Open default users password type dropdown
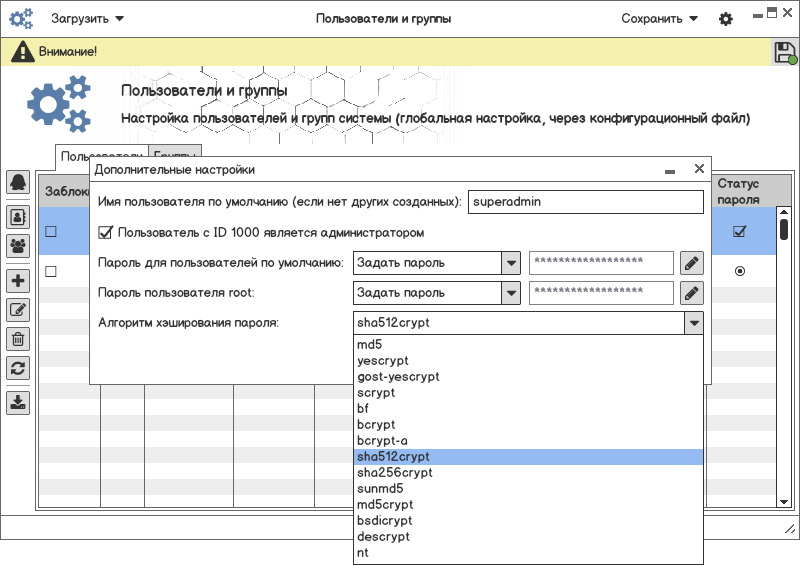The width and height of the screenshot is (800, 566). click(x=511, y=263)
